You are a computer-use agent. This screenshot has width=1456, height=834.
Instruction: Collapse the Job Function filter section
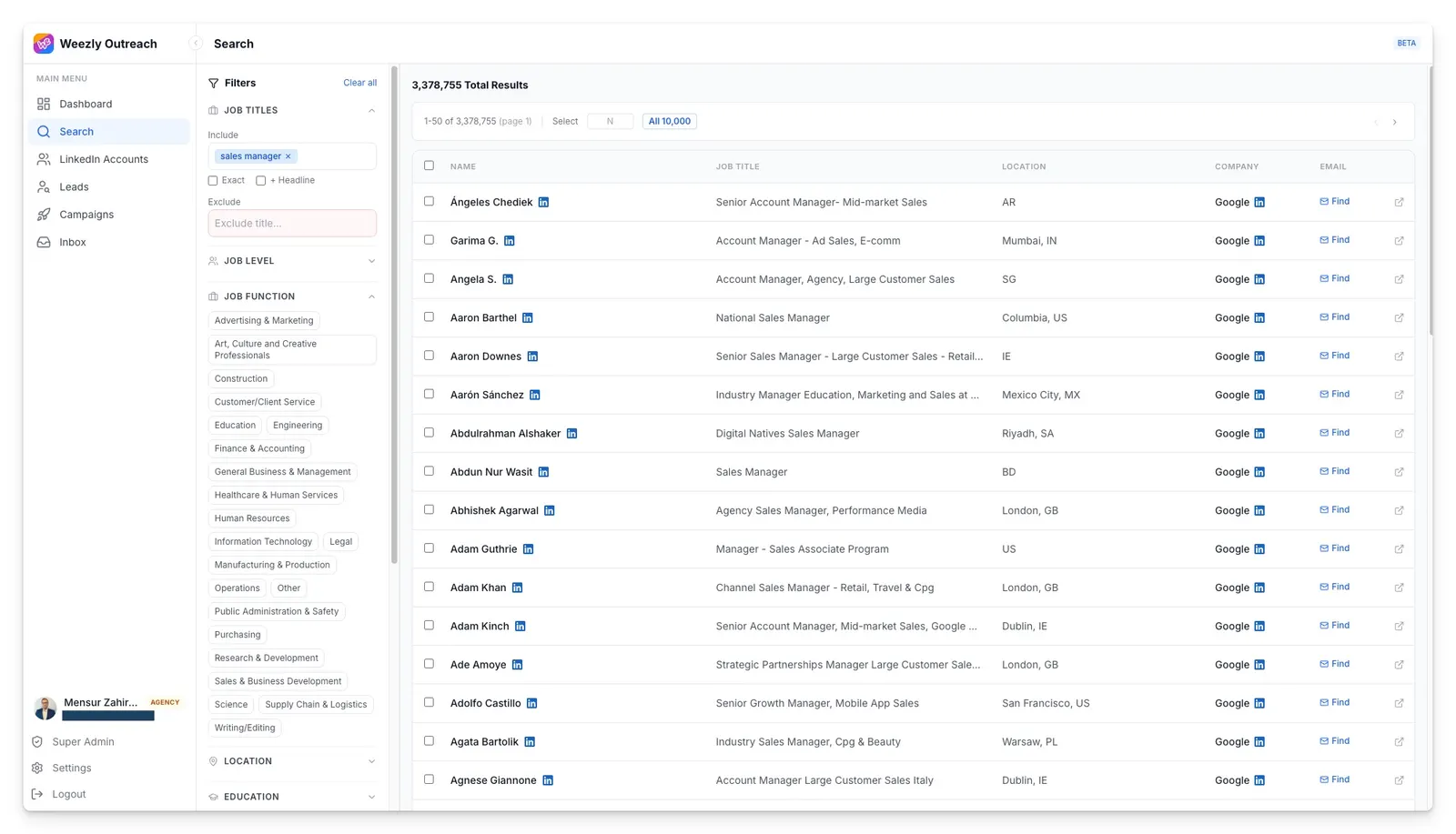(x=371, y=296)
